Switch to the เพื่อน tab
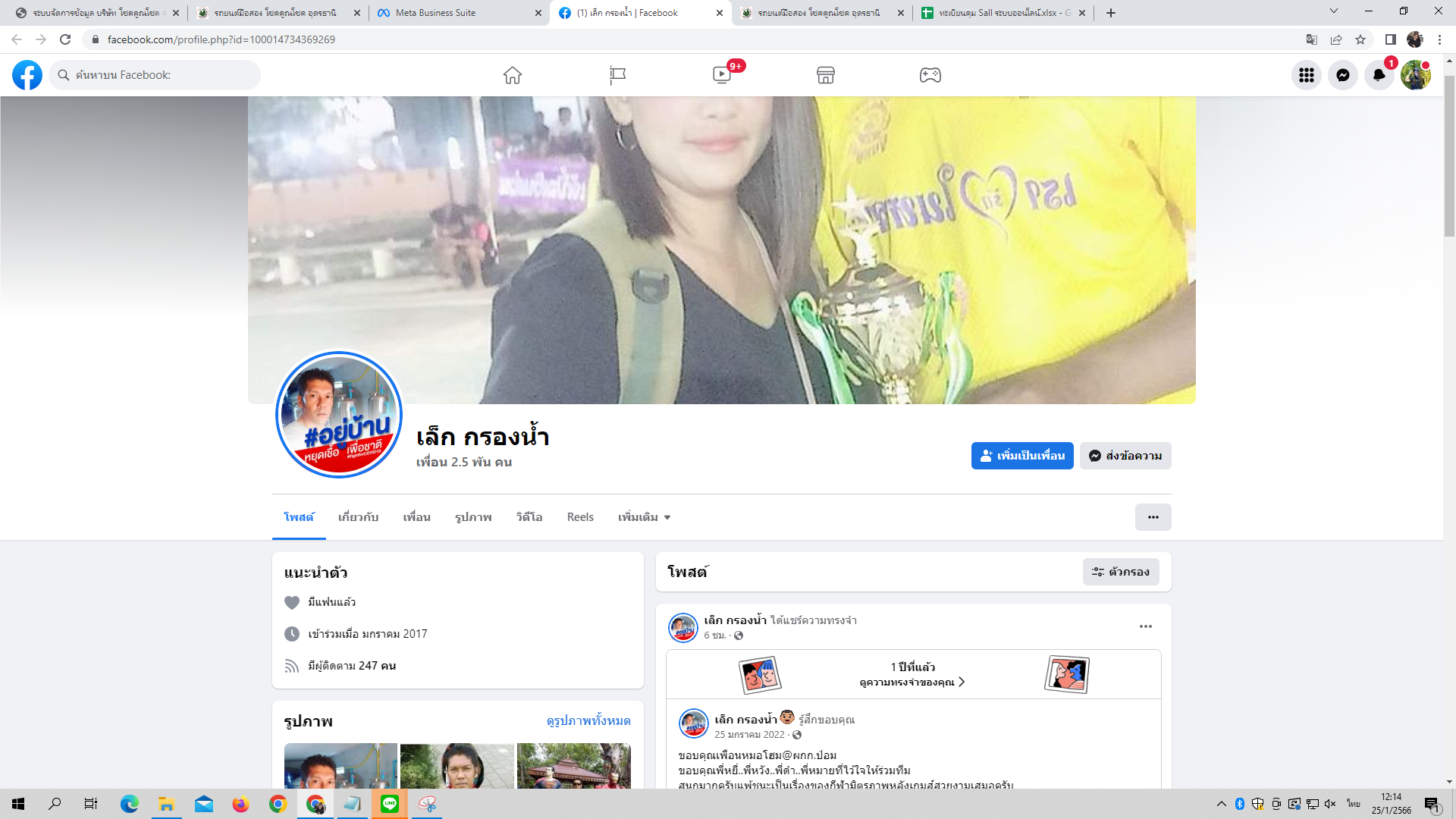 click(x=416, y=517)
